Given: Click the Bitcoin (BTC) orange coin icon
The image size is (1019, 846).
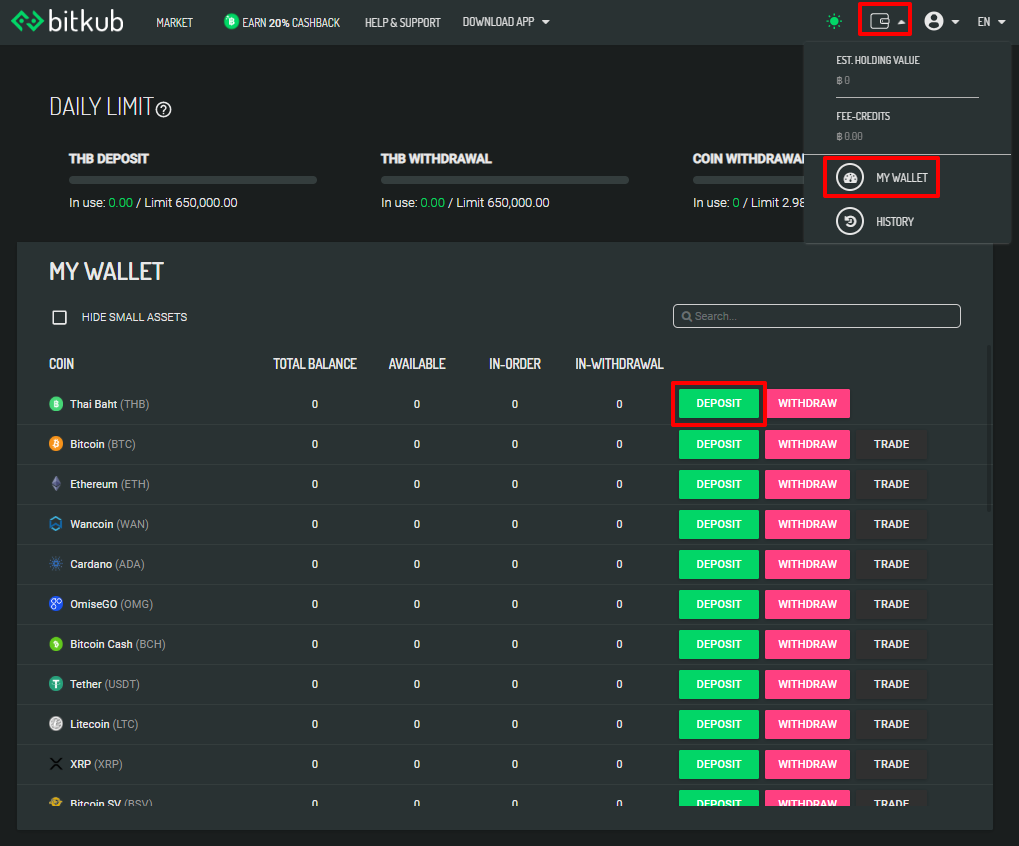Looking at the screenshot, I should click(56, 444).
